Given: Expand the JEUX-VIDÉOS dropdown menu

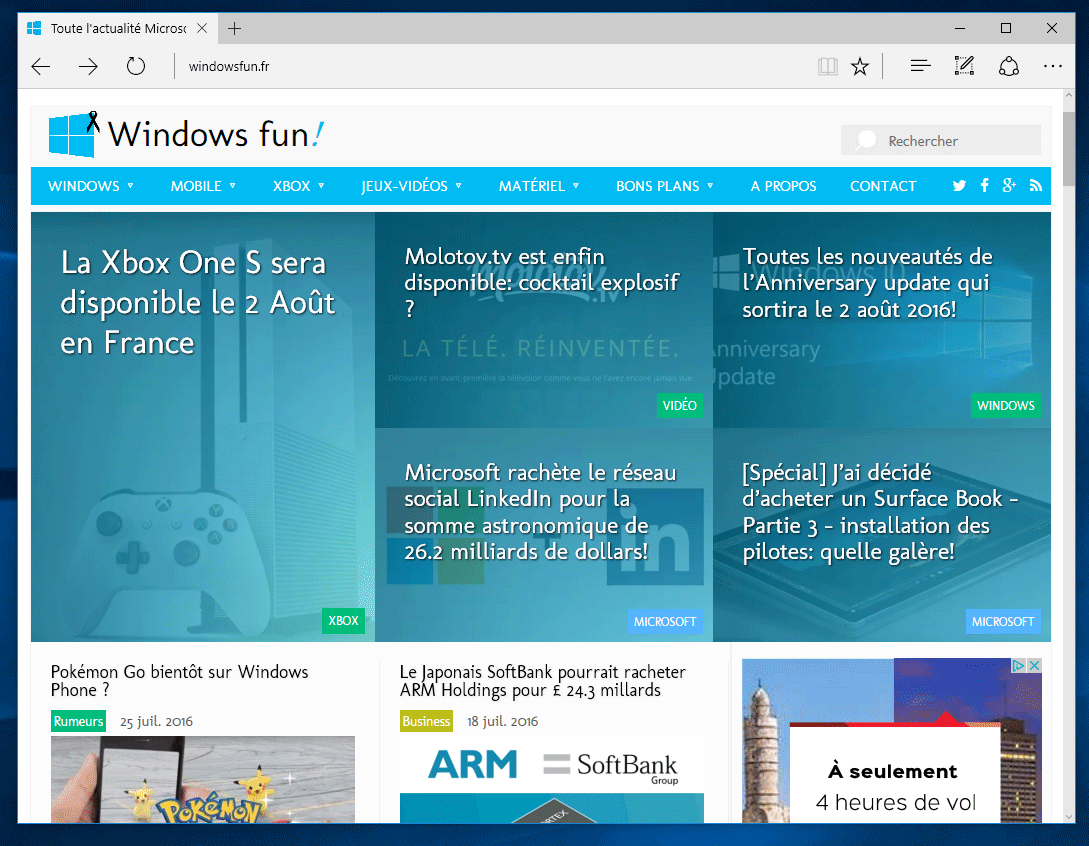Looking at the screenshot, I should coord(411,186).
